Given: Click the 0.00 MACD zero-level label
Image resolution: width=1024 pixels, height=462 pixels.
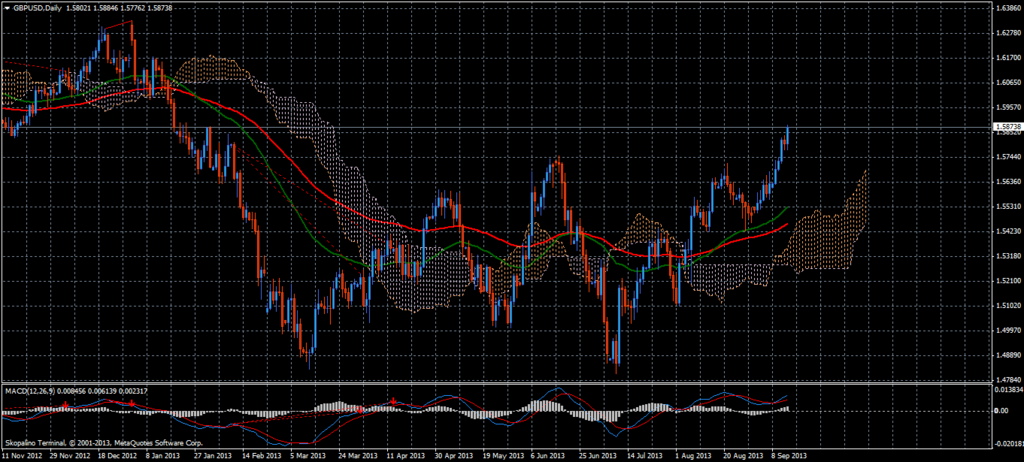Looking at the screenshot, I should (x=1002, y=410).
